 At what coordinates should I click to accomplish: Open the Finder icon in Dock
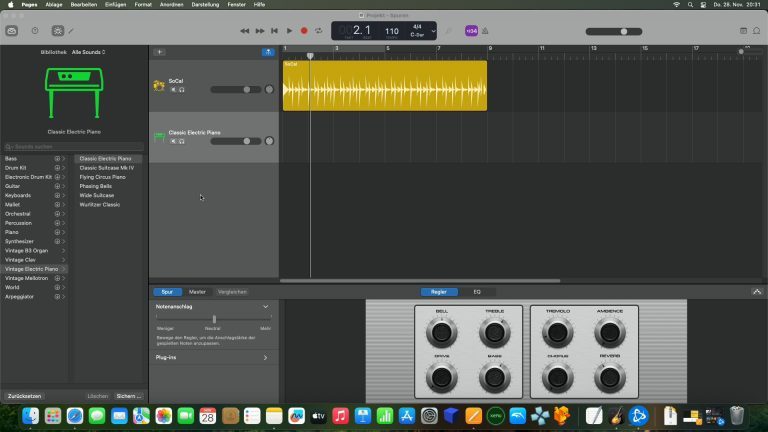click(x=30, y=416)
